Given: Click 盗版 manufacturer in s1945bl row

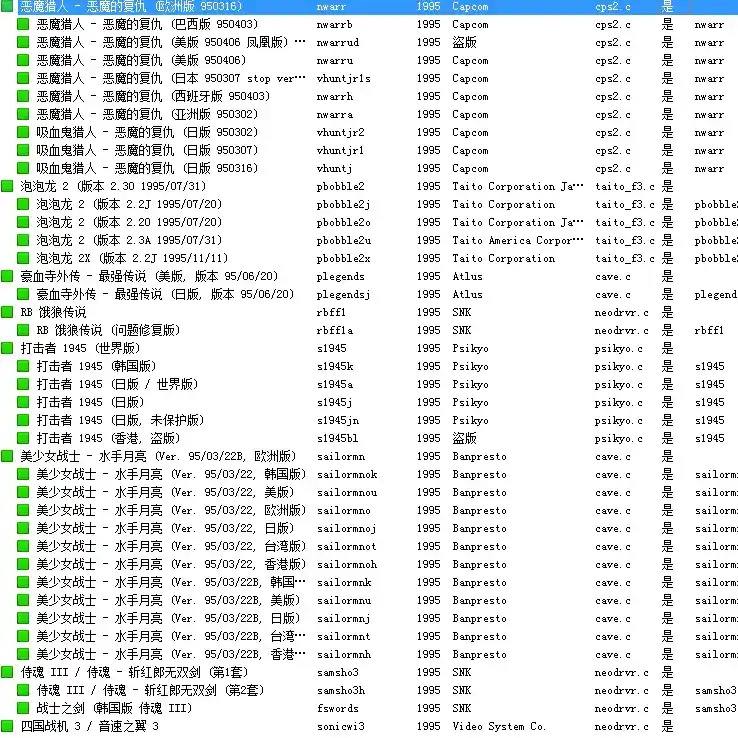Looking at the screenshot, I should tap(465, 438).
